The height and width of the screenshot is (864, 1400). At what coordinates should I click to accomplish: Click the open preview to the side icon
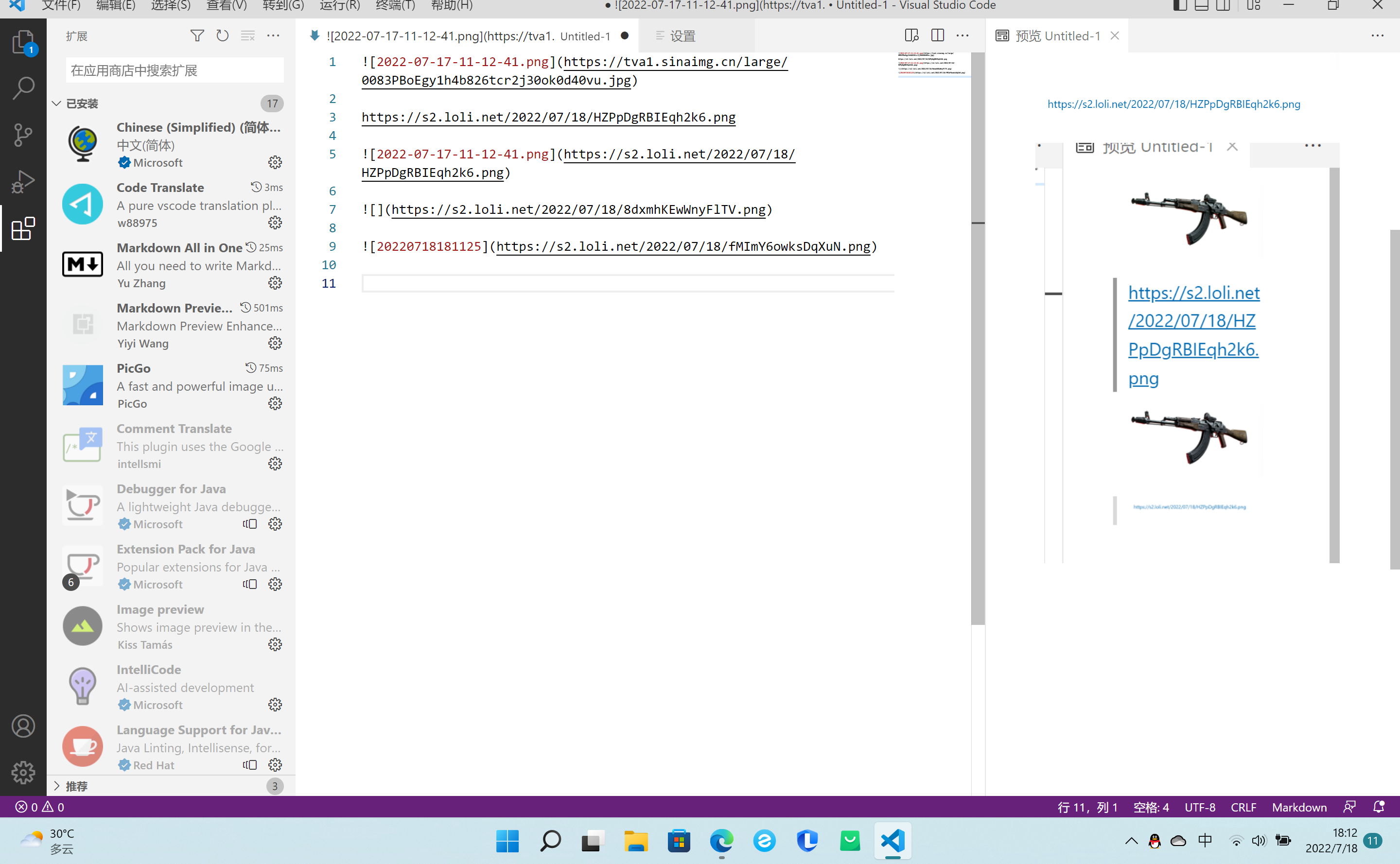click(x=912, y=35)
